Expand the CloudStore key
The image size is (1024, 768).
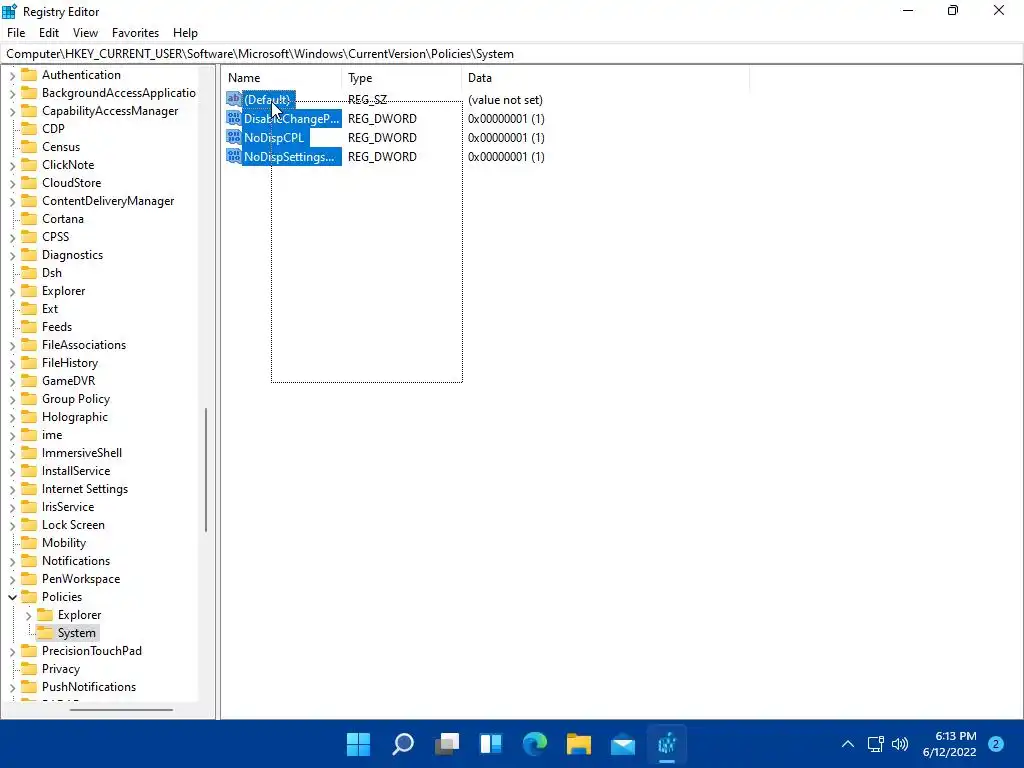click(12, 183)
